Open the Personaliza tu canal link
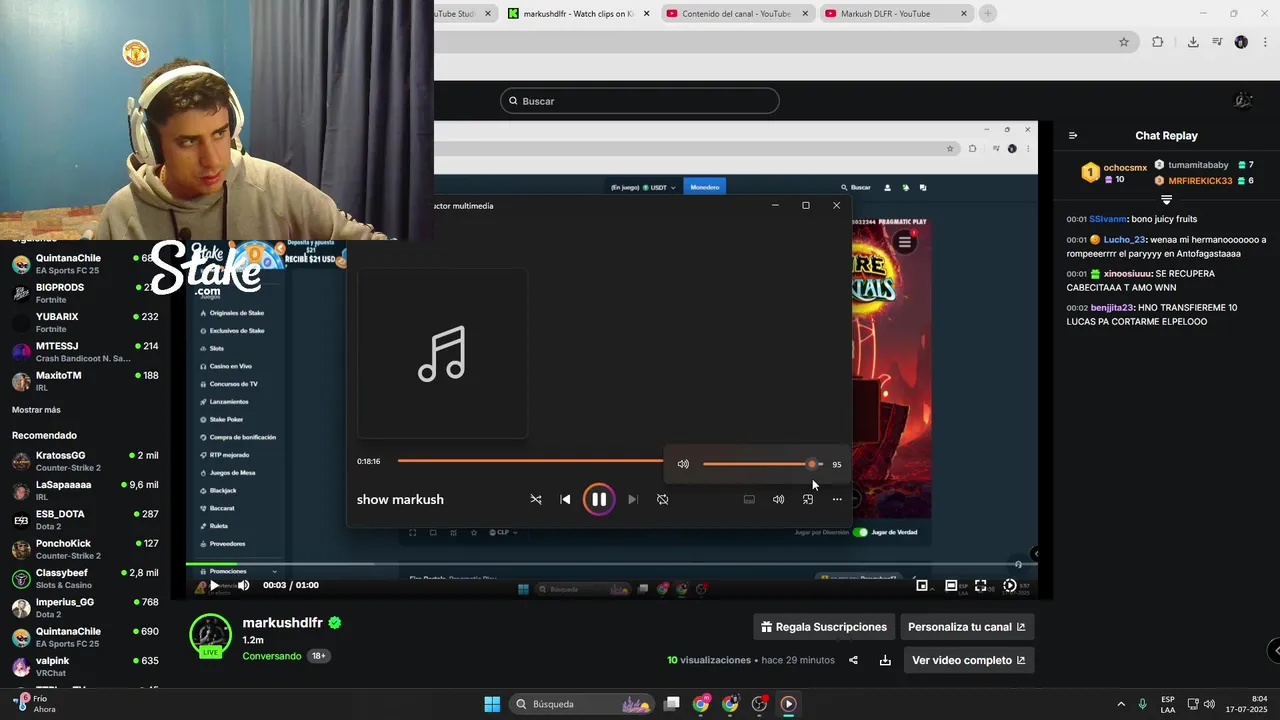This screenshot has width=1280, height=720. click(966, 627)
